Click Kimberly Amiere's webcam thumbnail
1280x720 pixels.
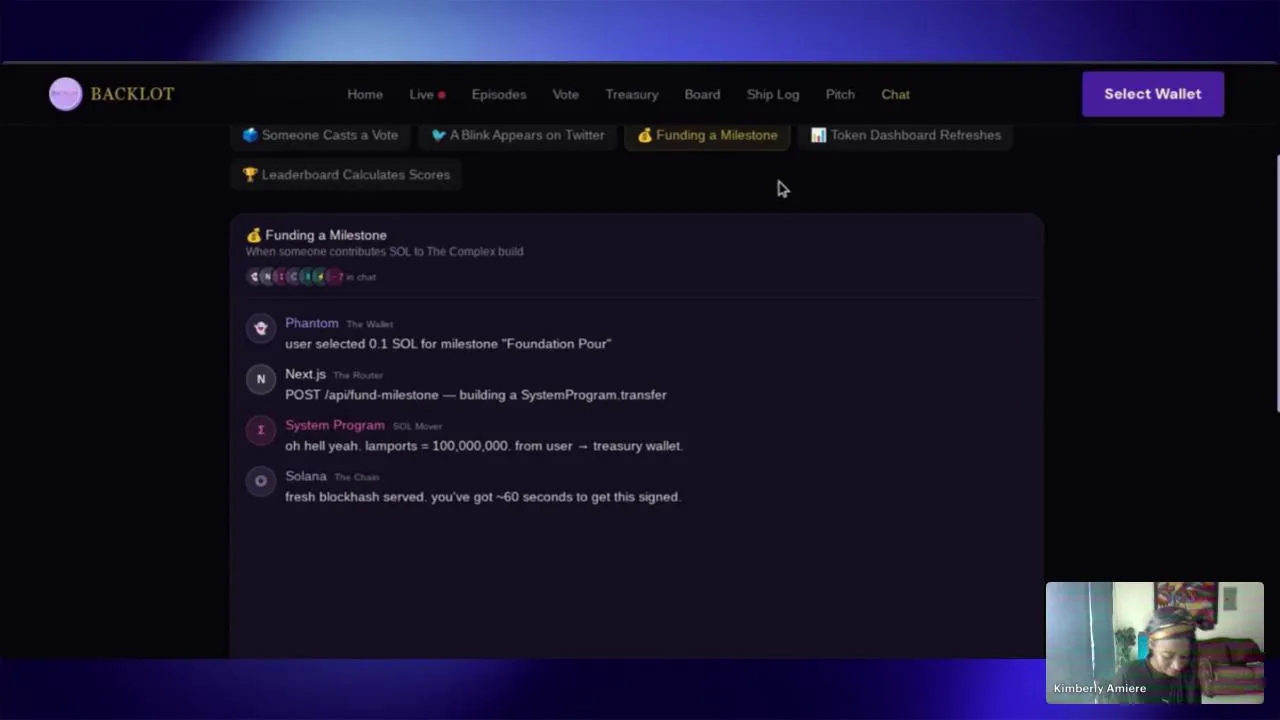point(1155,643)
